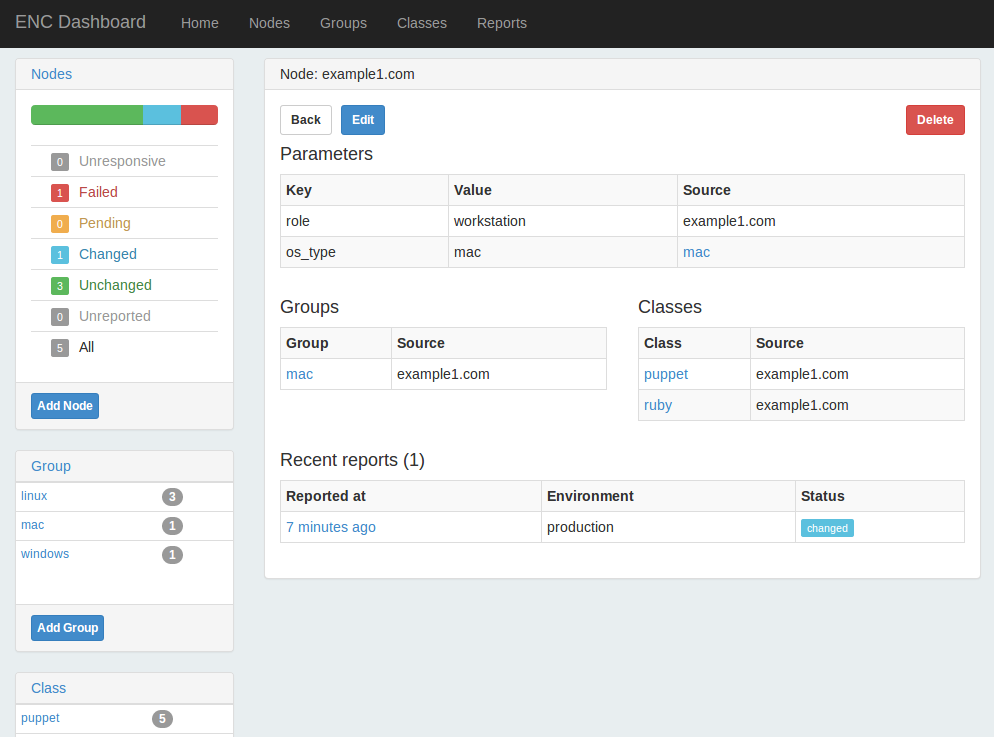Click the Back button
The width and height of the screenshot is (994, 737).
click(x=305, y=120)
